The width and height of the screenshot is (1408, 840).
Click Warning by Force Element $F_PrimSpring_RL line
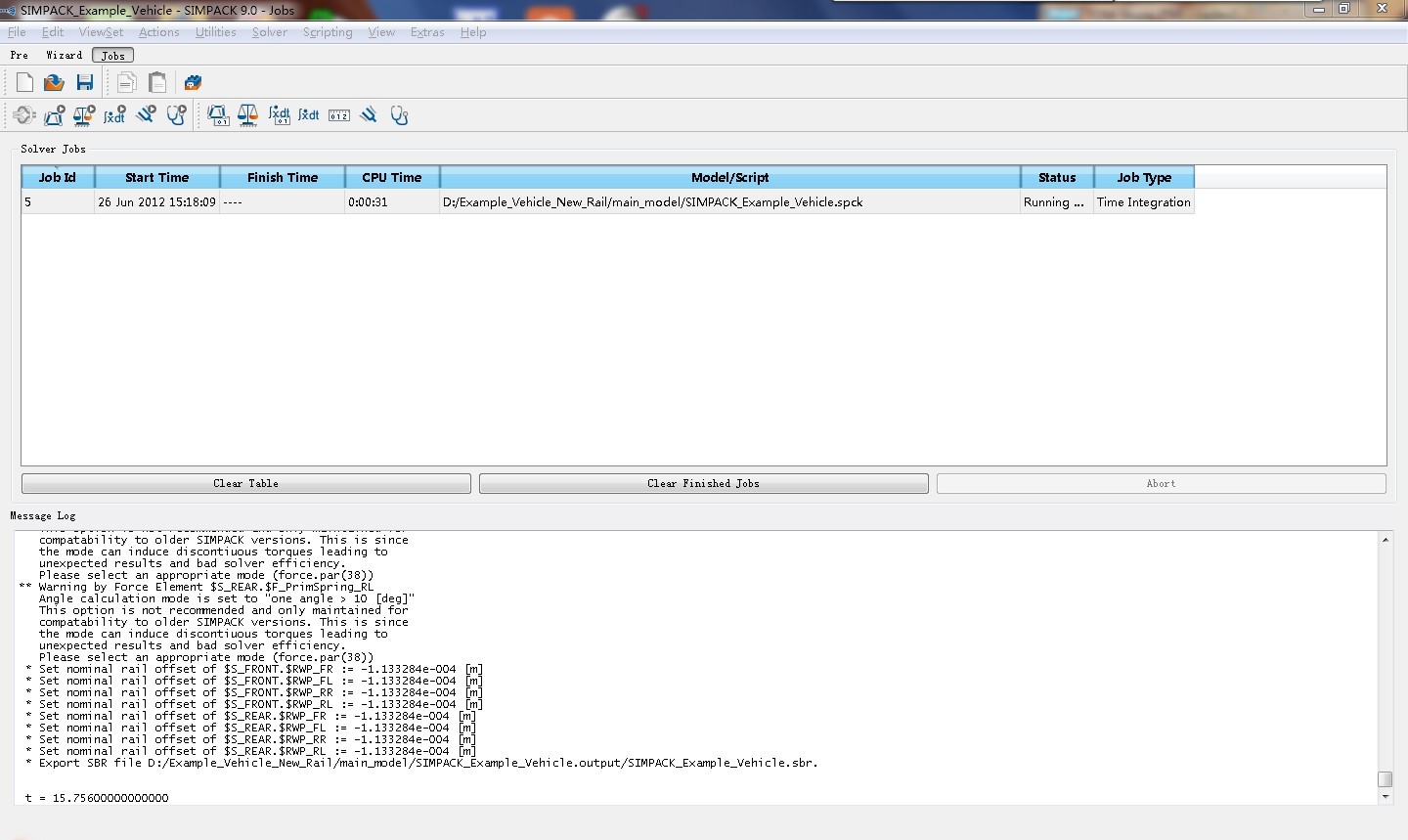tap(197, 587)
